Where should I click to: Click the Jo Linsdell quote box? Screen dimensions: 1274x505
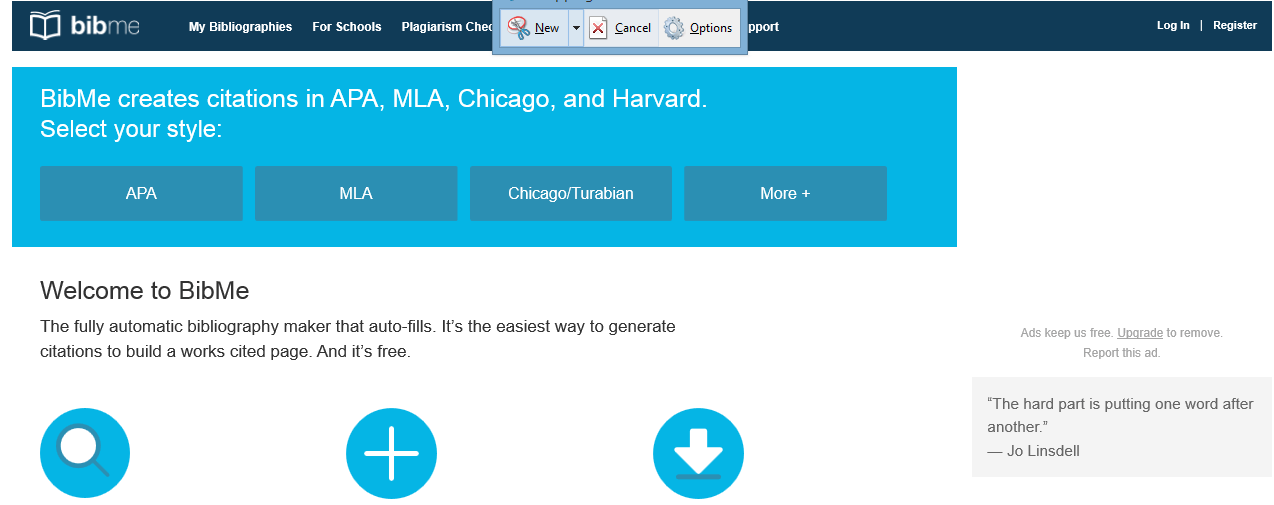coord(1122,427)
